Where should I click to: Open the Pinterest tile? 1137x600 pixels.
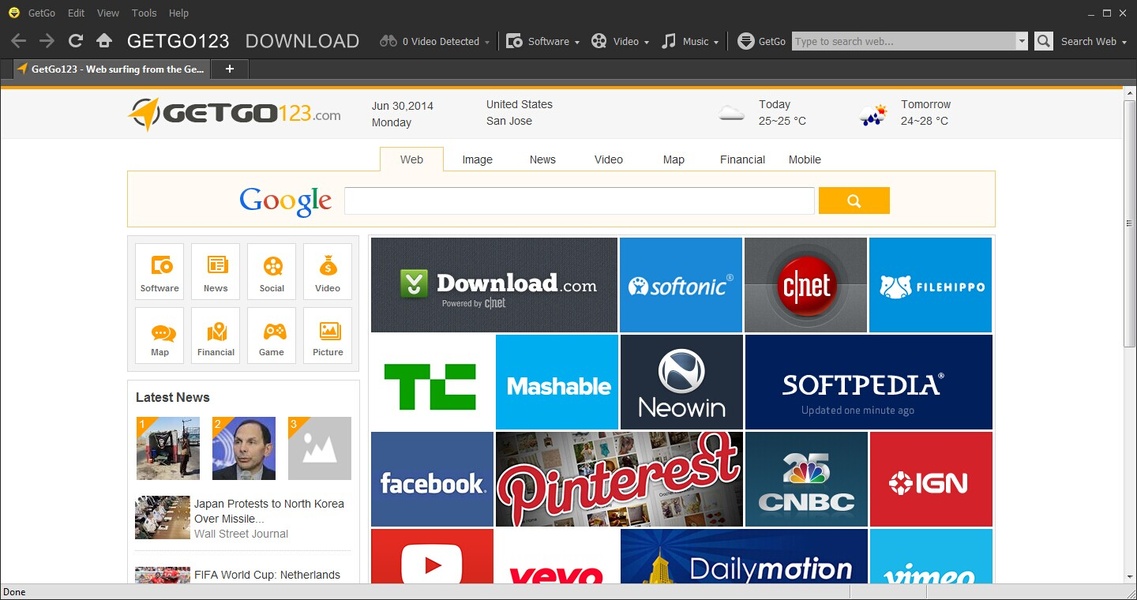[619, 479]
